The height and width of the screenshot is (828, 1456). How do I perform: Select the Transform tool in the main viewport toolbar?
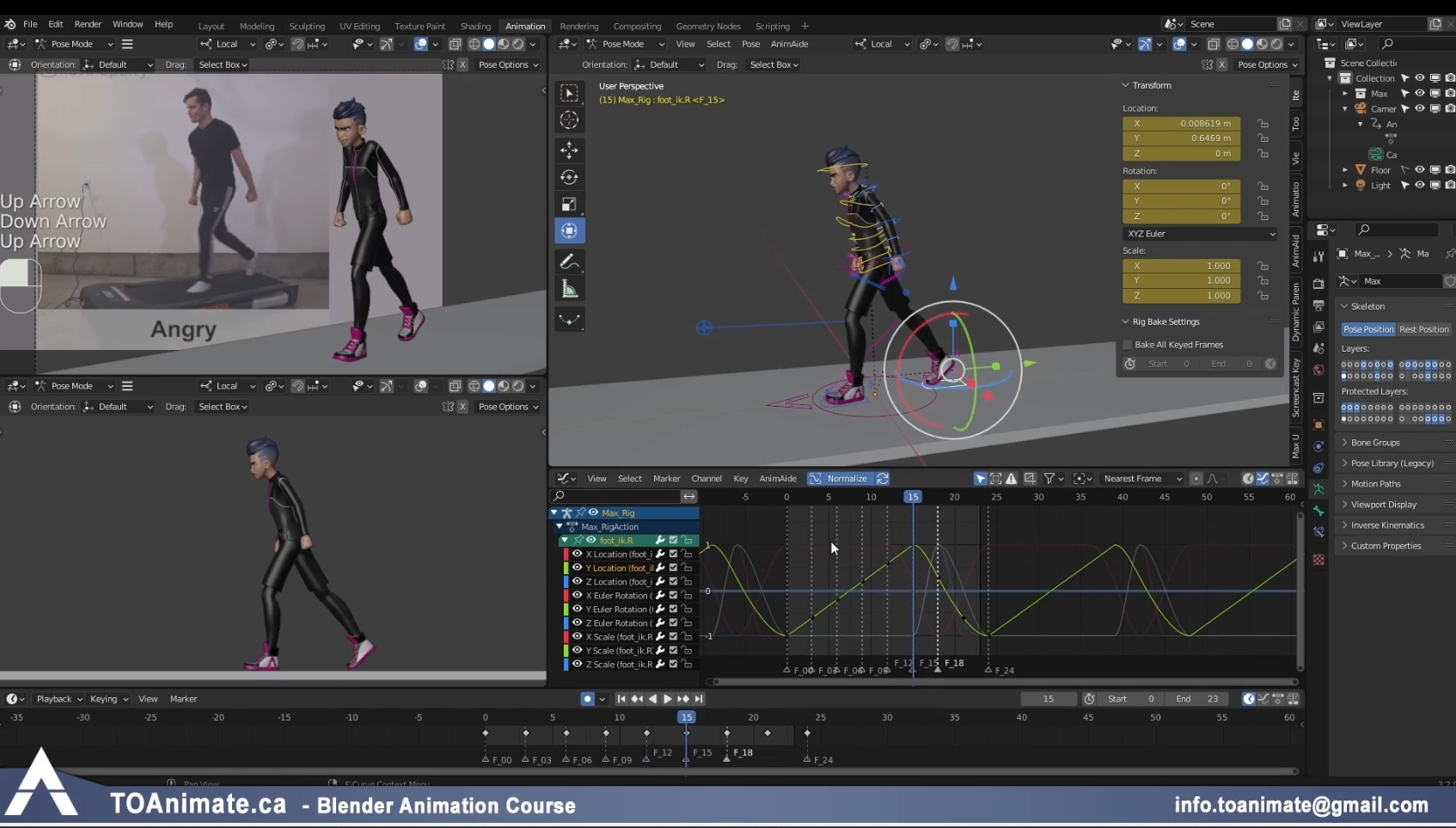[x=569, y=230]
